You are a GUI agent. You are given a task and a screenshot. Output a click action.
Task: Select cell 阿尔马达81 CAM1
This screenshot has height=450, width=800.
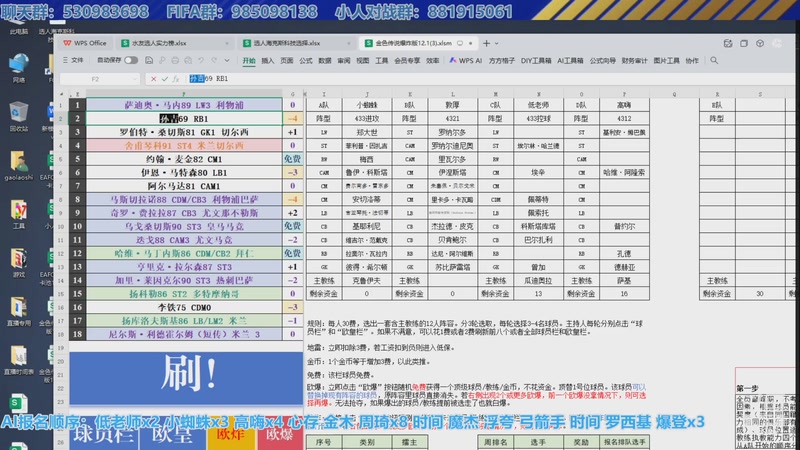184,186
